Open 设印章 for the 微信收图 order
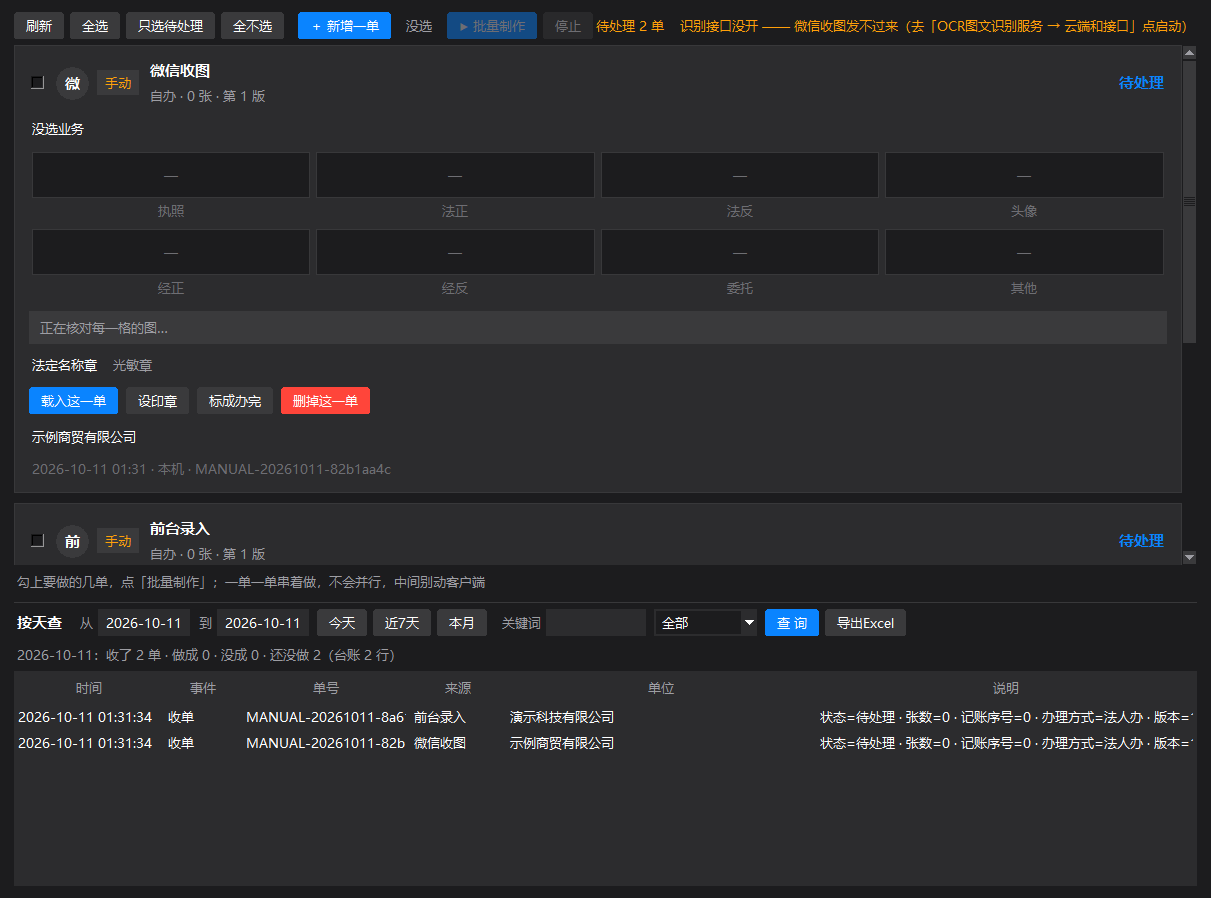 (x=157, y=401)
